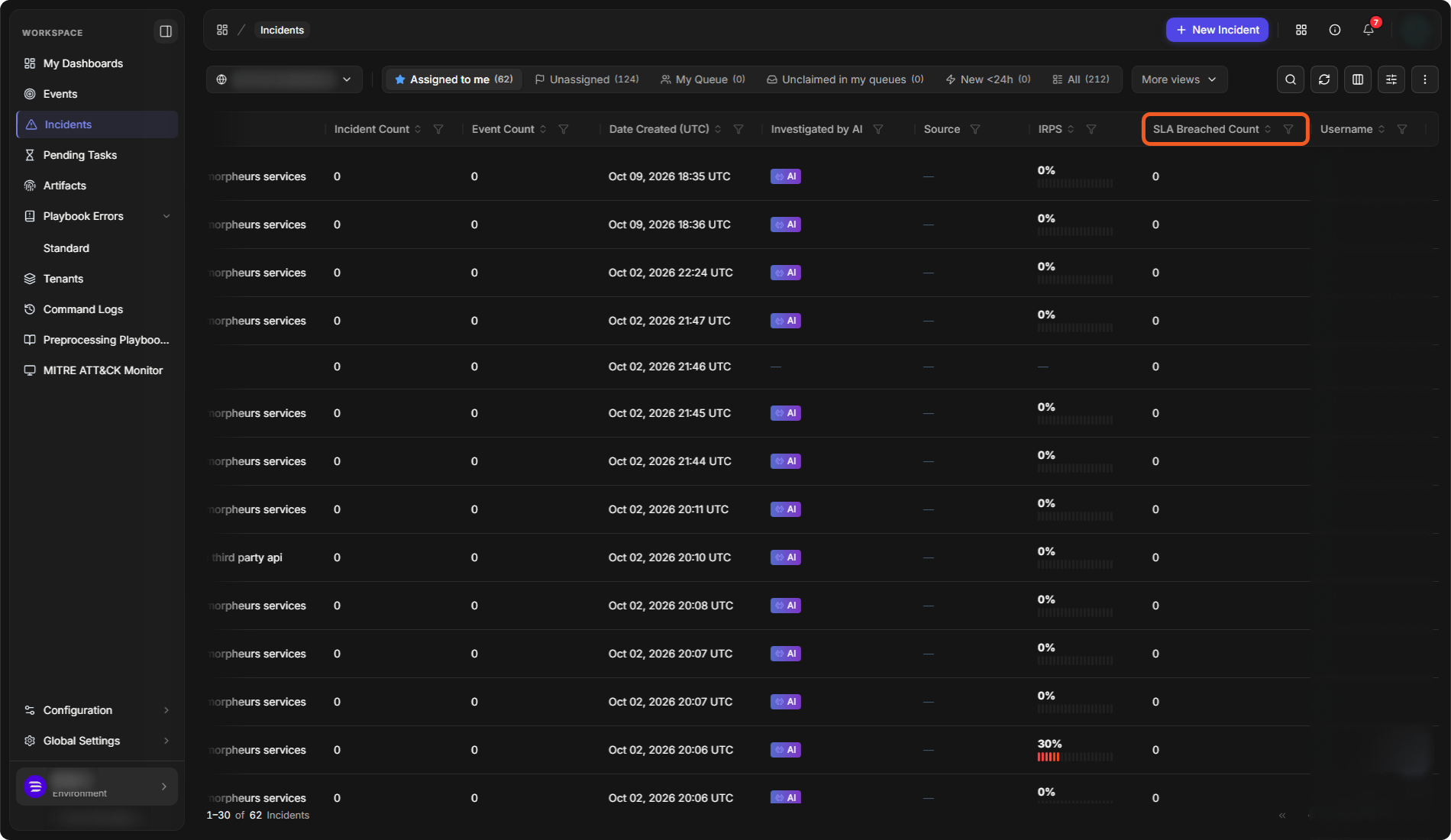The height and width of the screenshot is (840, 1451).
Task: Open Events in sidebar
Action: coord(97,94)
